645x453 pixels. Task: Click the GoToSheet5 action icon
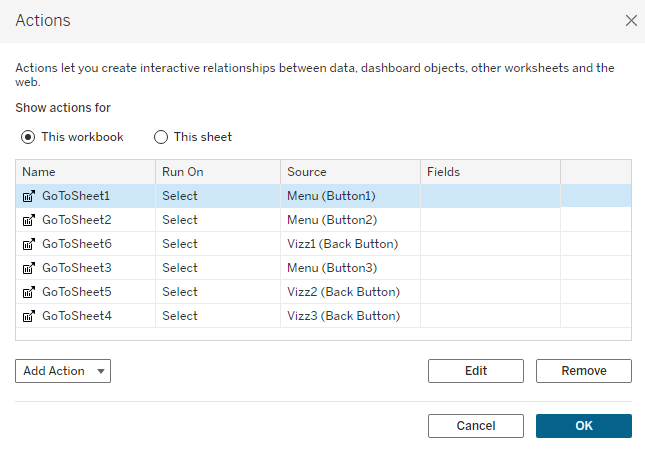28,292
